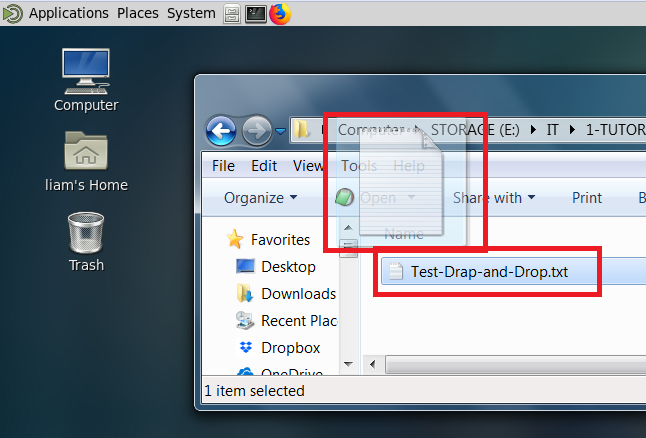Open the recent locations dropdown arrow
This screenshot has width=646, height=438.
[280, 130]
